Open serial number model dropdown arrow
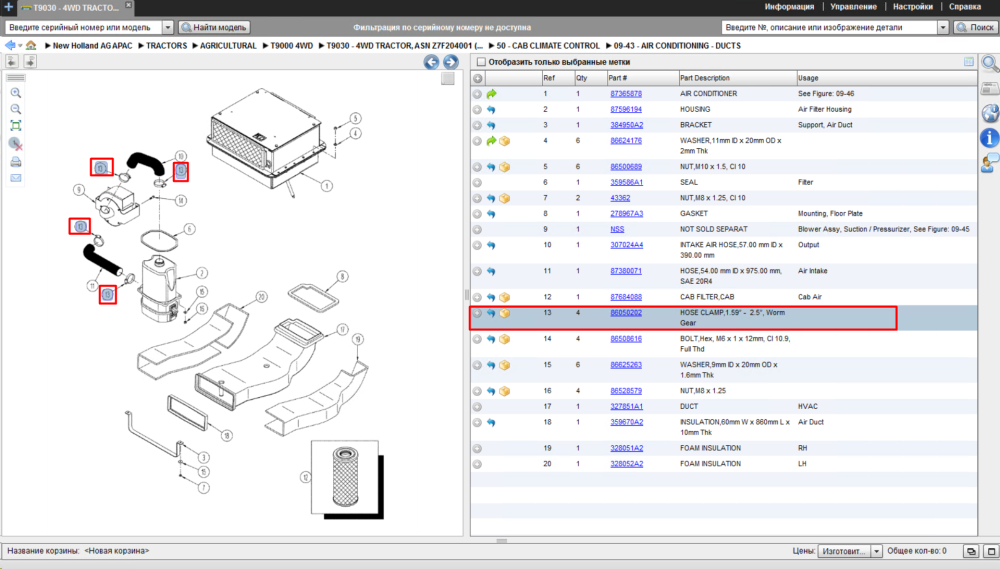Image resolution: width=1000 pixels, height=569 pixels. tap(168, 27)
